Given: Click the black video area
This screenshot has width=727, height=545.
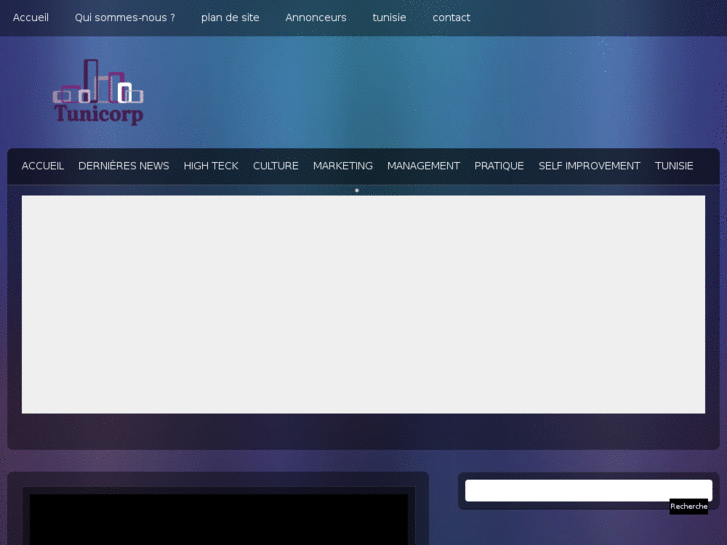Looking at the screenshot, I should coord(219,519).
